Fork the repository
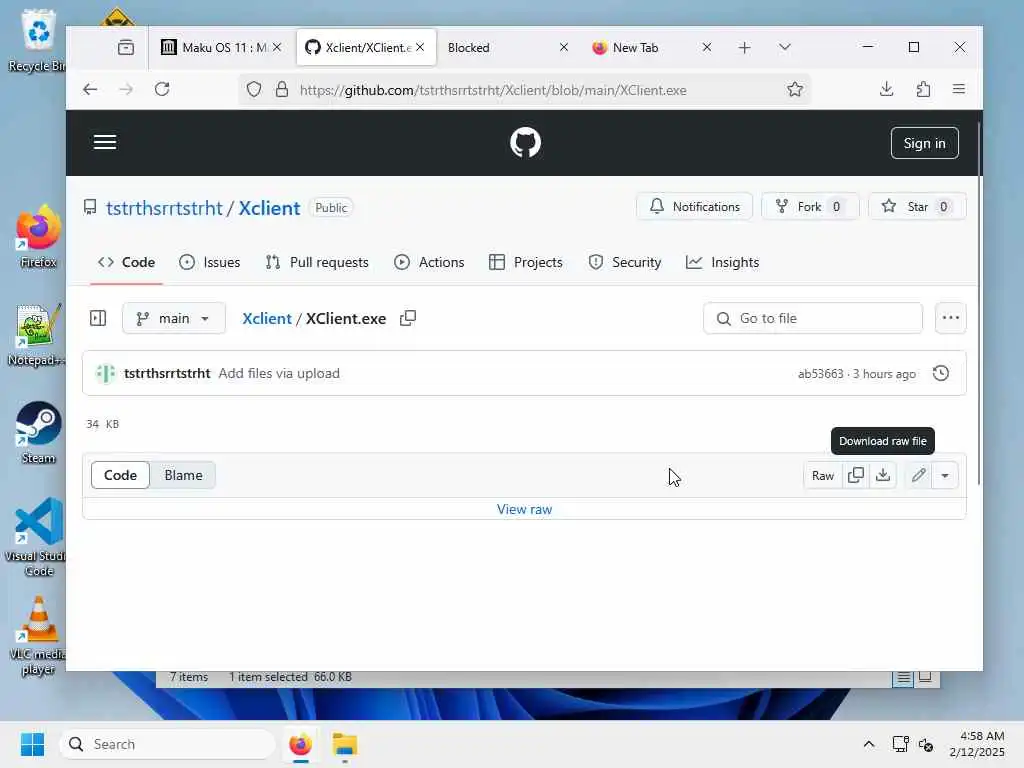Viewport: 1024px width, 768px height. click(x=810, y=206)
